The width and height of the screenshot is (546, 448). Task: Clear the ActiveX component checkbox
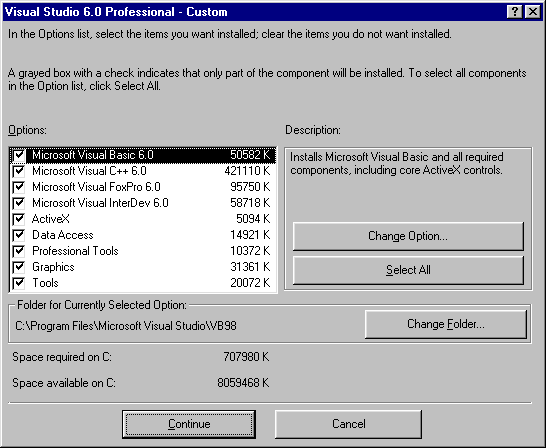pyautogui.click(x=18, y=219)
